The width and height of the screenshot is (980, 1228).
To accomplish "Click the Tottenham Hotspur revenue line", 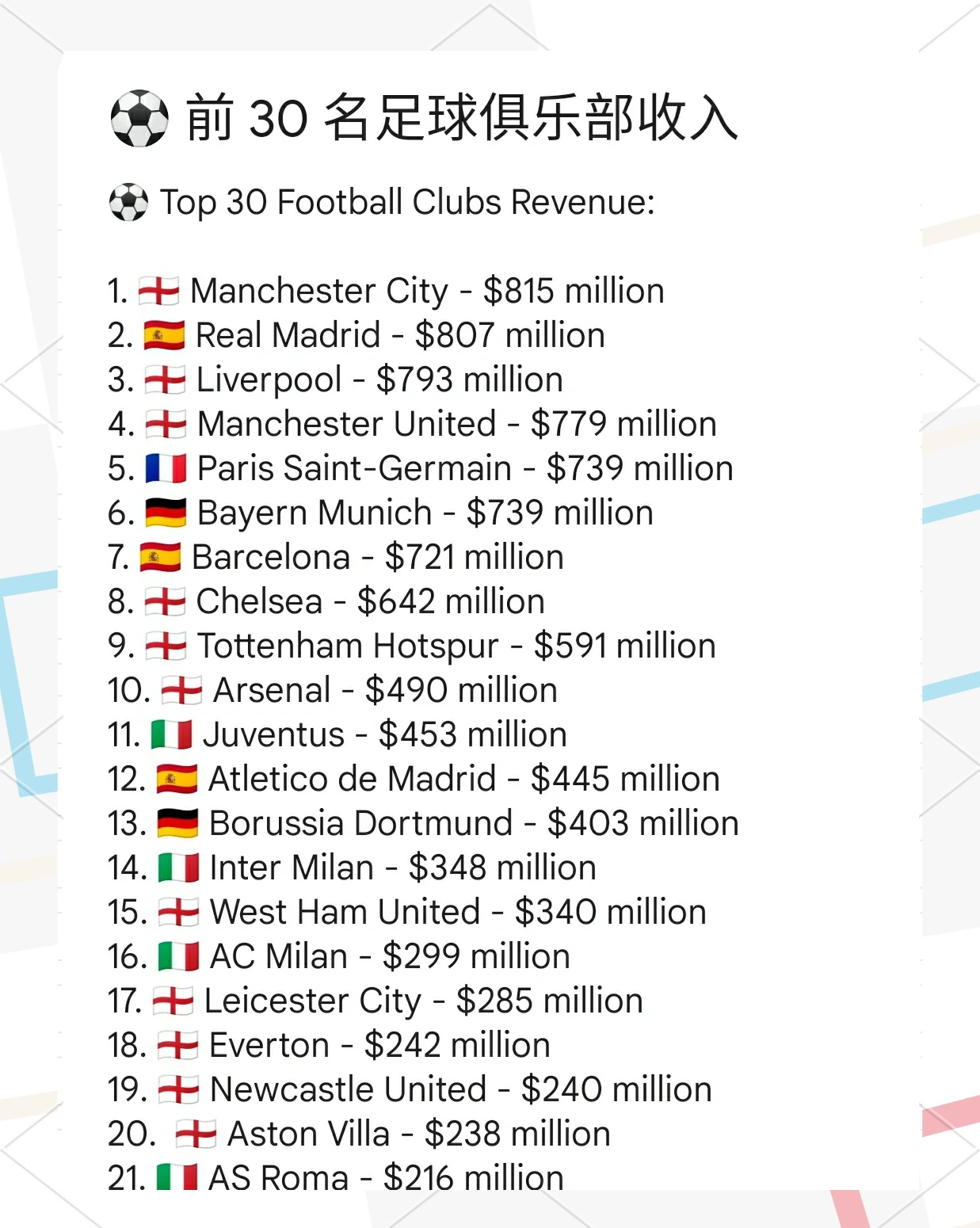I will [456, 646].
